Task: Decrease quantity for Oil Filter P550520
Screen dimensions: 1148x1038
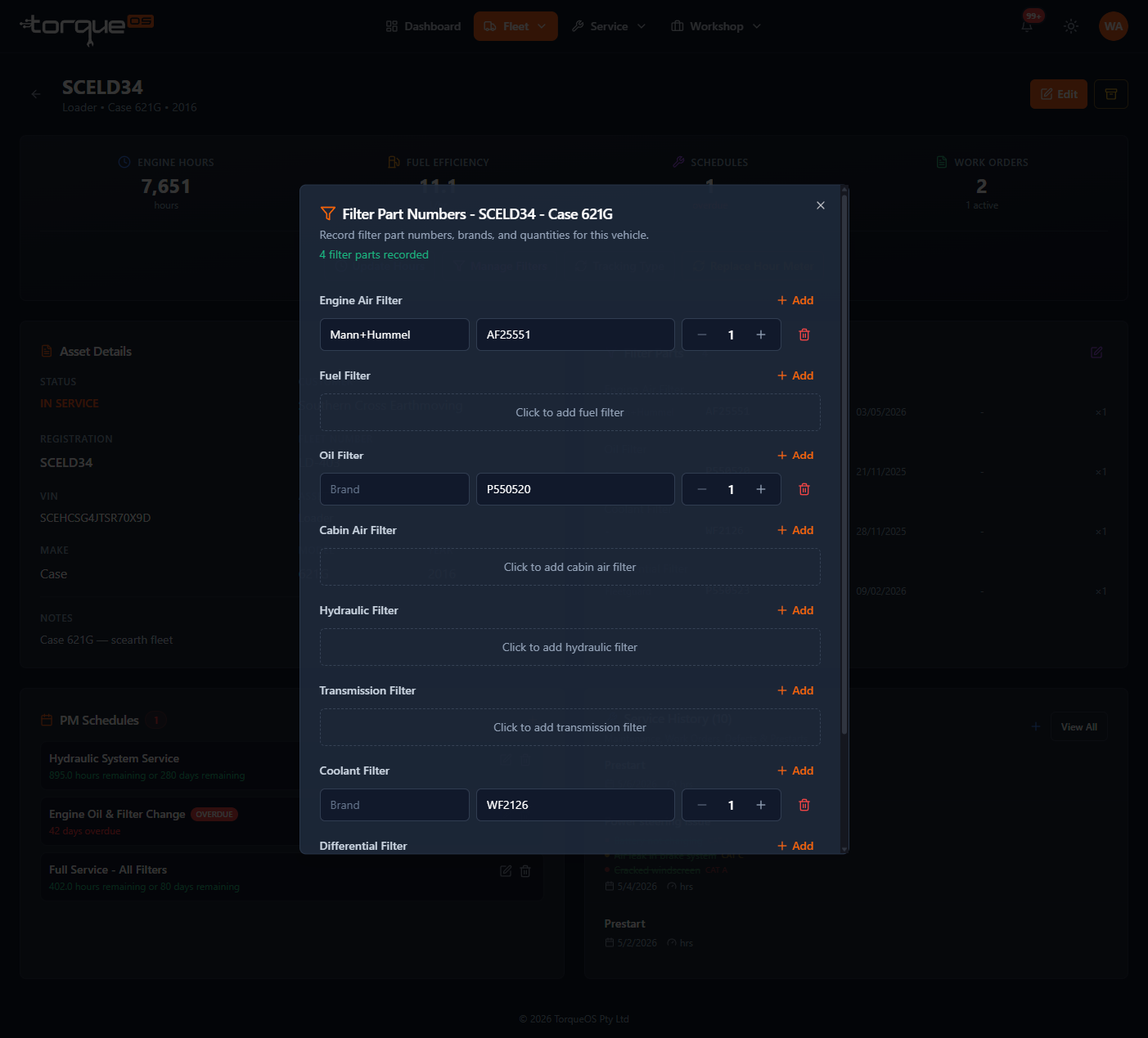Action: coord(701,489)
